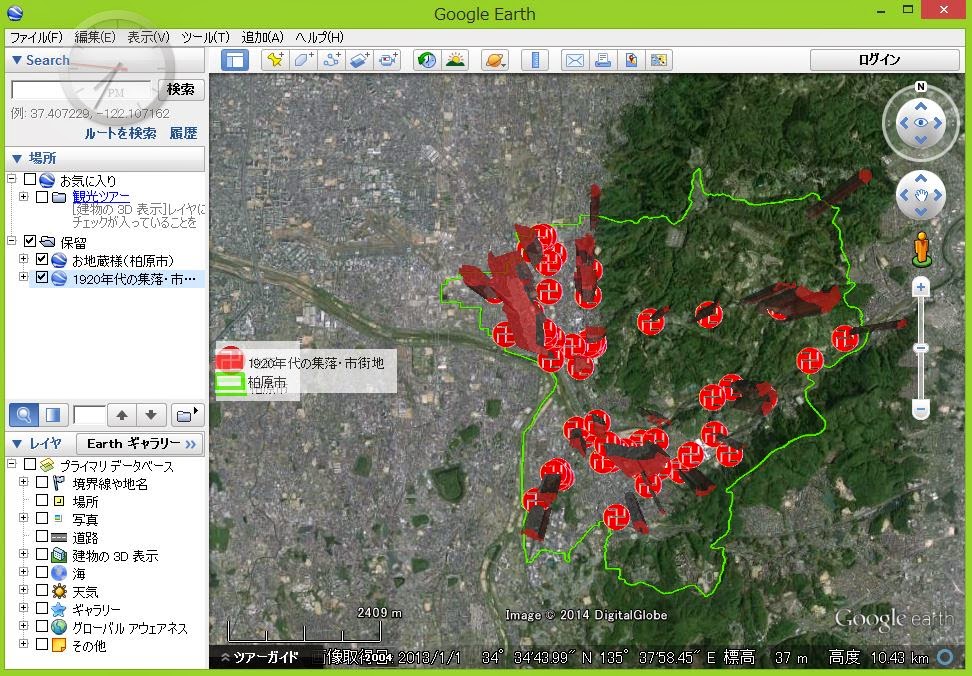972x676 pixels.
Task: Expand the ギャラリー tree node
Action: tap(24, 608)
